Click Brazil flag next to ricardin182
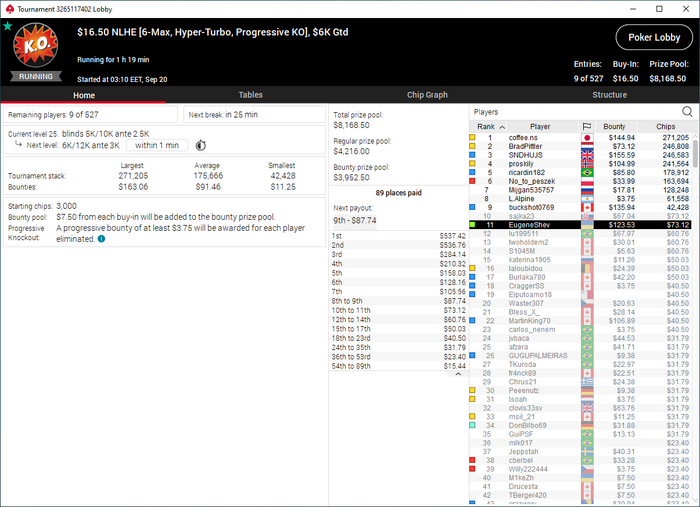Image resolution: width=700 pixels, height=507 pixels. point(587,173)
